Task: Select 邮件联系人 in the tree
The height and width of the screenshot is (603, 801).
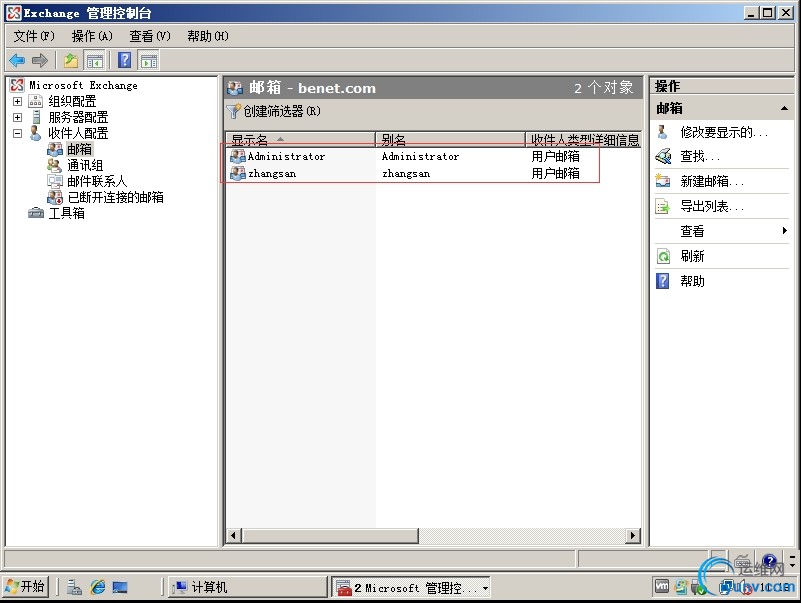Action: point(97,181)
